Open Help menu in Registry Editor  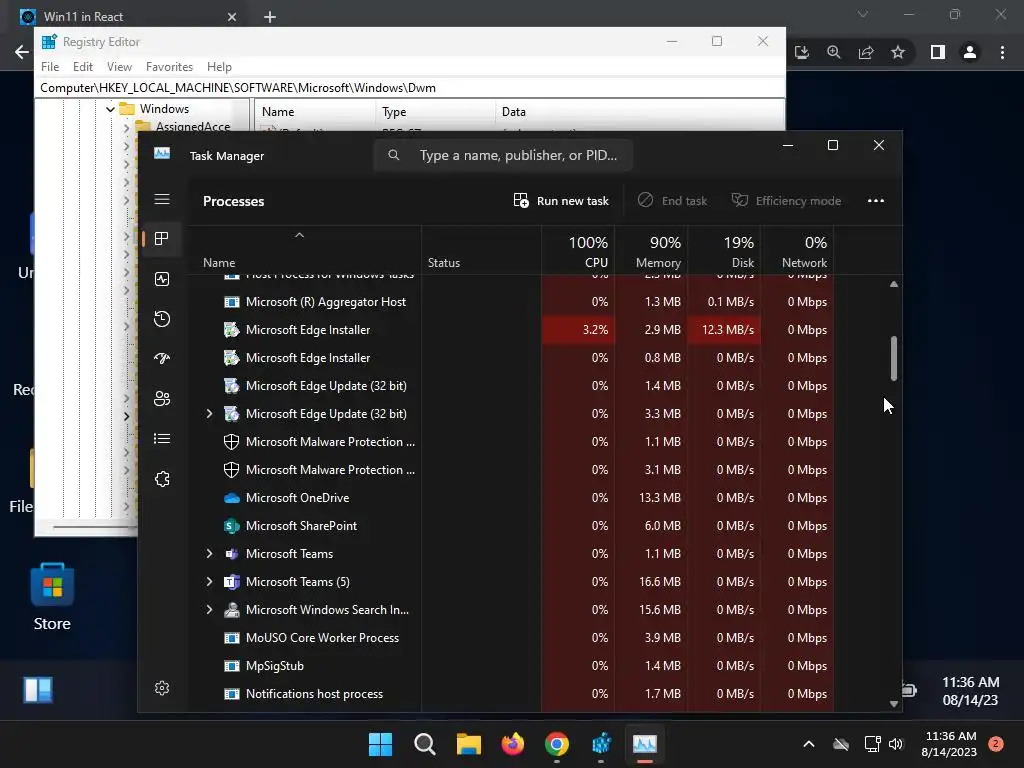point(219,67)
